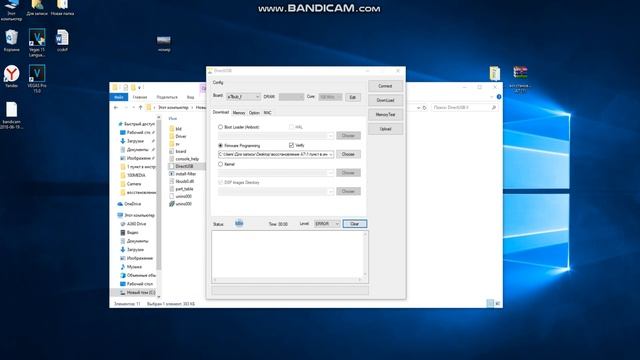Click Choose next to the firmware path
Screen dimensions: 640x360
coord(348,154)
